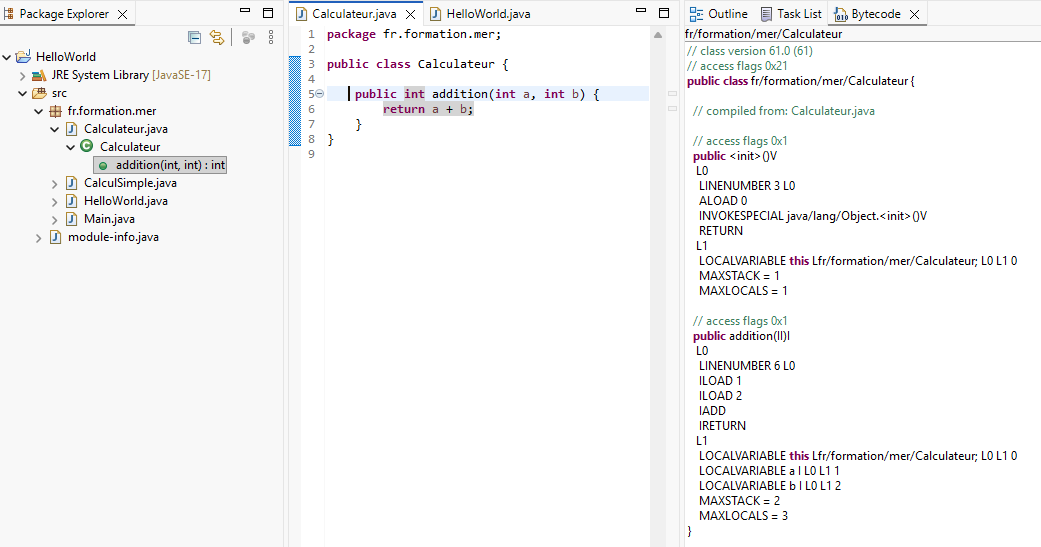Click 'ILOAD 2' in Bytecode view
This screenshot has width=1041, height=547.
(720, 396)
